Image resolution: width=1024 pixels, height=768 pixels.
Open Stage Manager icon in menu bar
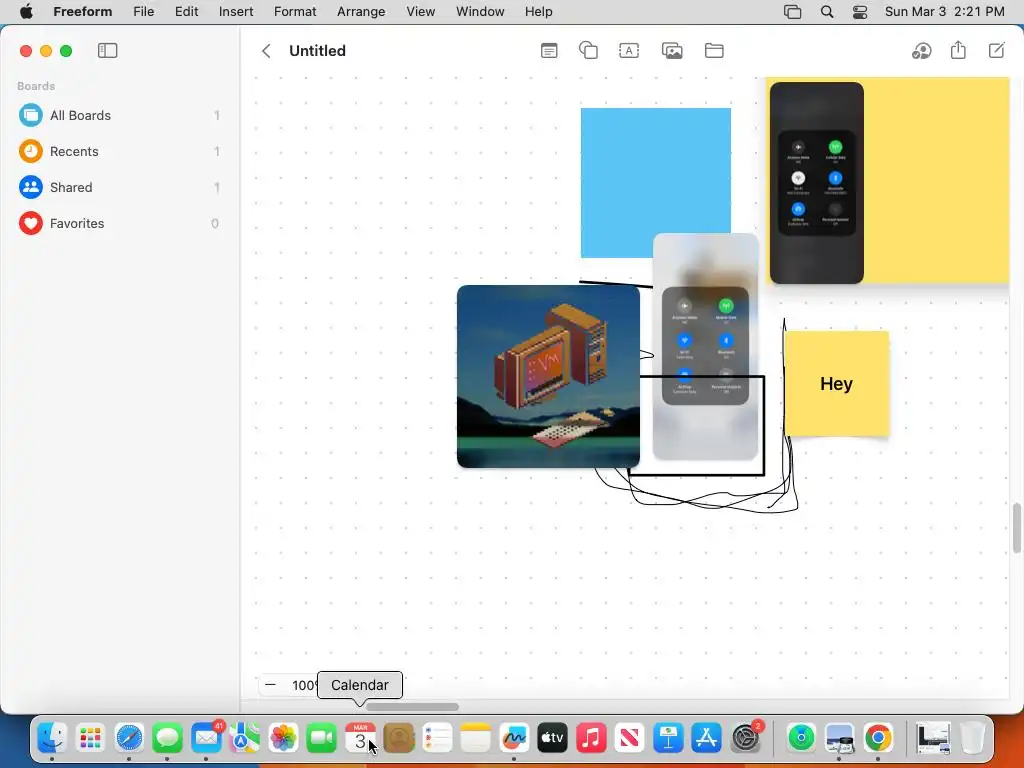coord(792,12)
